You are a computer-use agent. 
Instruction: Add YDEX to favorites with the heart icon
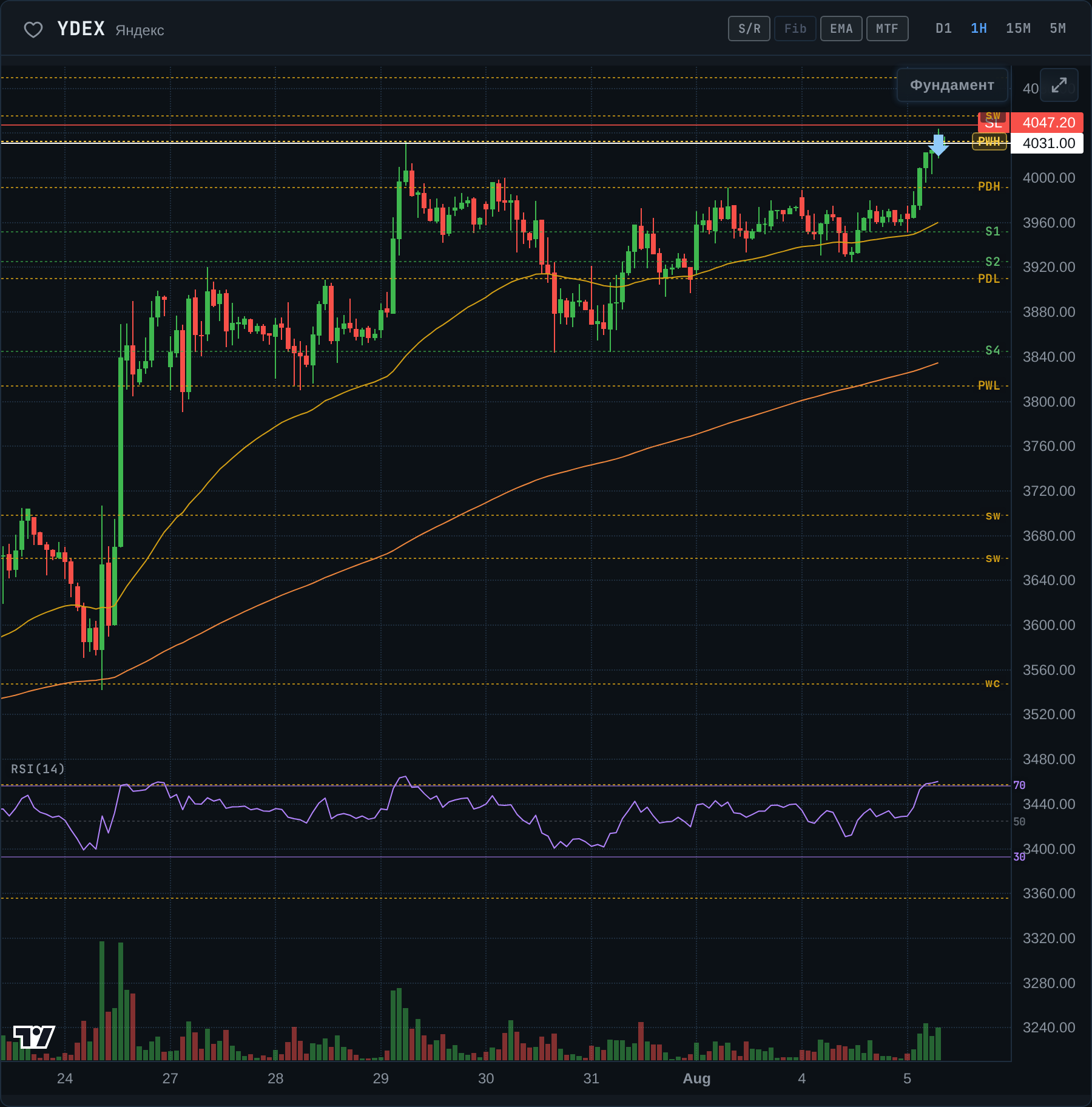click(33, 29)
